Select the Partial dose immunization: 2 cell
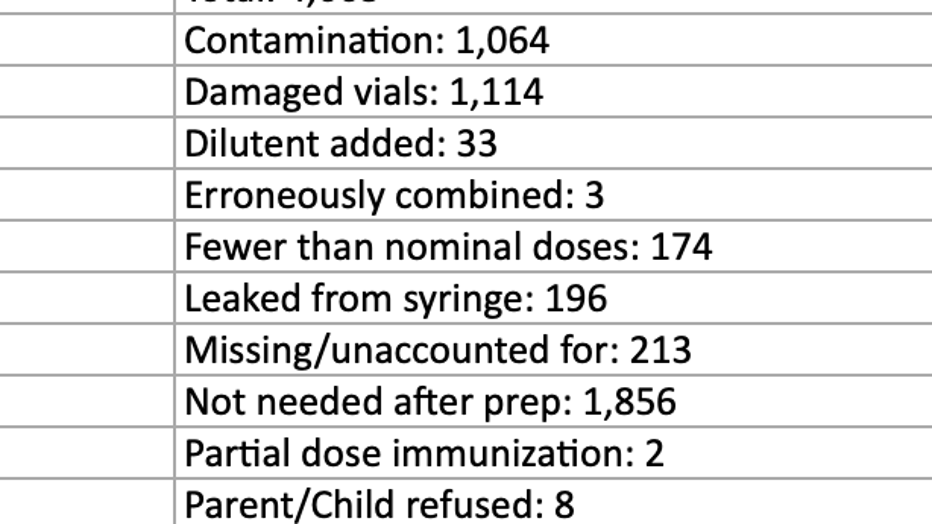Screen dimensions: 932x524 click(x=553, y=453)
